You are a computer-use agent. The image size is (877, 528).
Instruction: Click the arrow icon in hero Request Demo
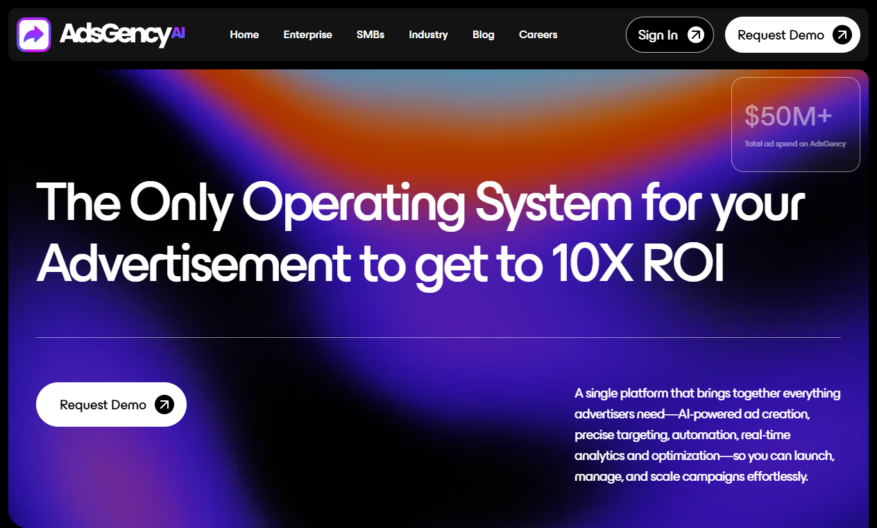[164, 404]
